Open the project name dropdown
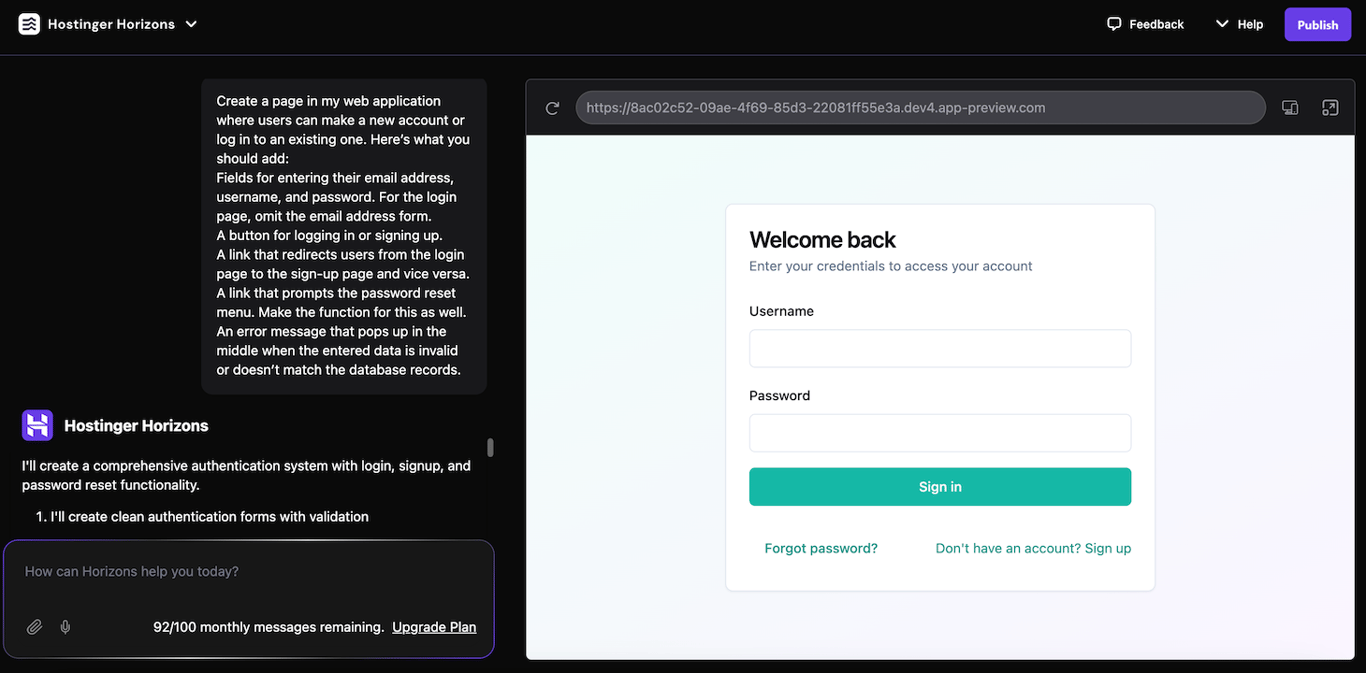The height and width of the screenshot is (673, 1366). [190, 23]
